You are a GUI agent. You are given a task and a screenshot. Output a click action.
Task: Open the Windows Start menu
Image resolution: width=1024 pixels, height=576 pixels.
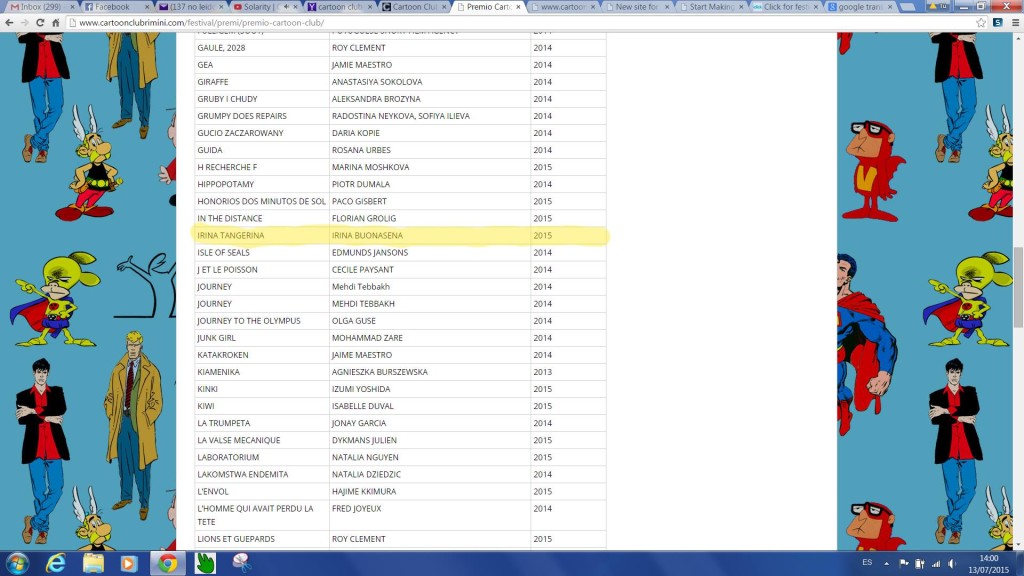click(17, 564)
